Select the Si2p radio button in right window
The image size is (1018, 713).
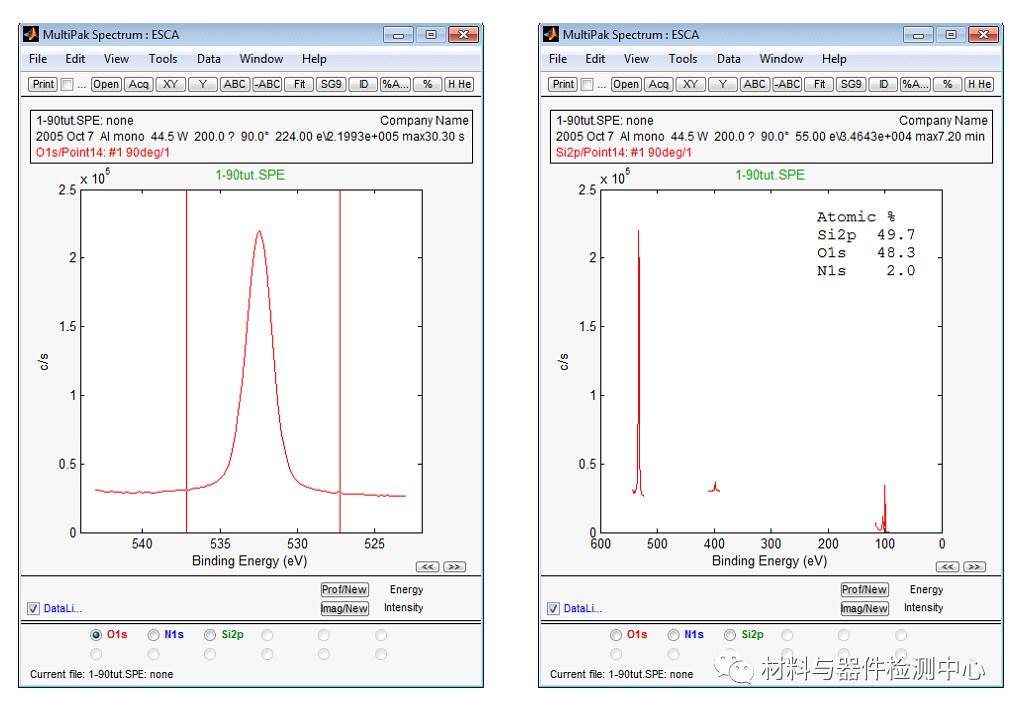coord(730,635)
